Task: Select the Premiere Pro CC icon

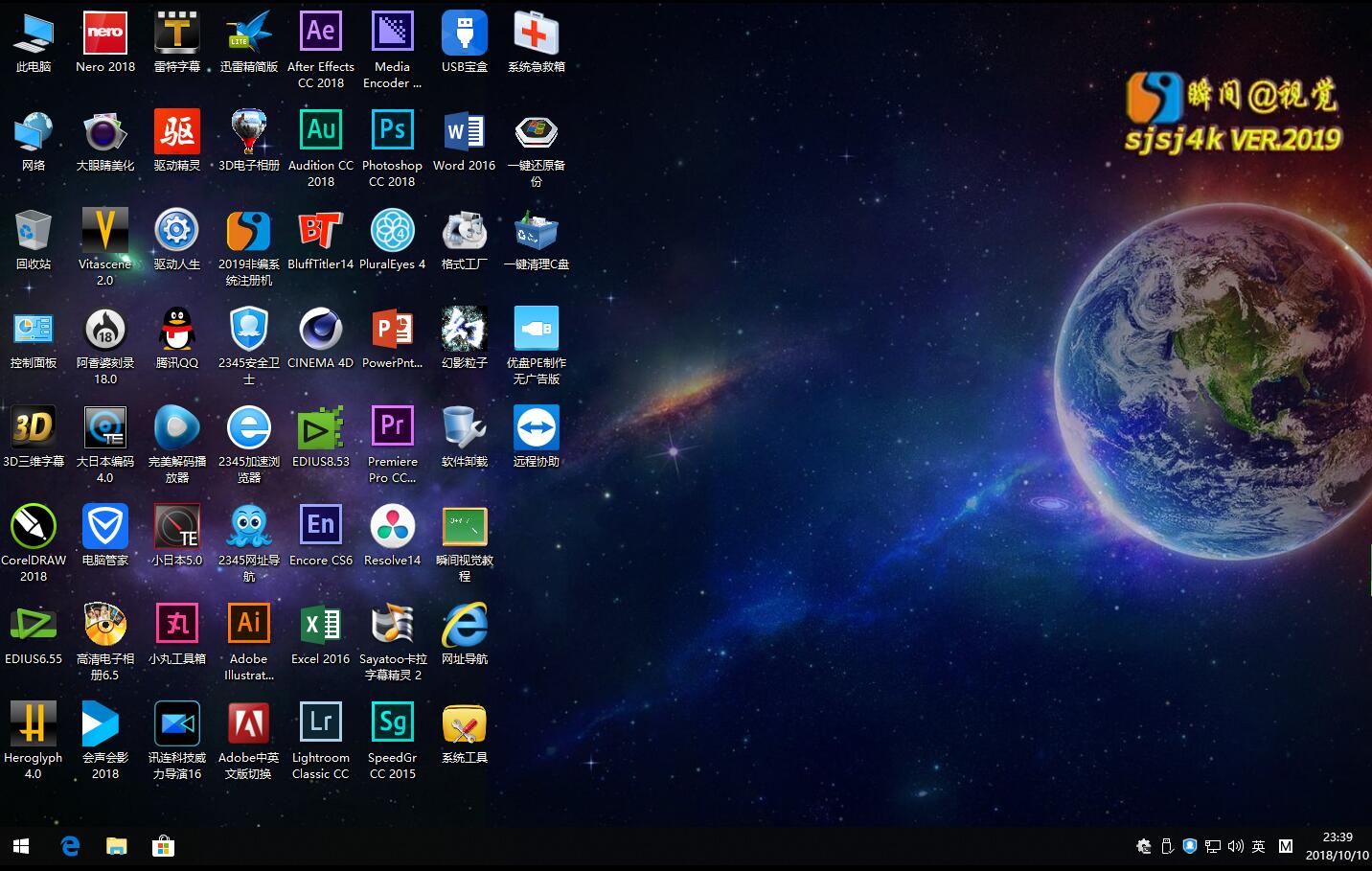Action: point(392,427)
